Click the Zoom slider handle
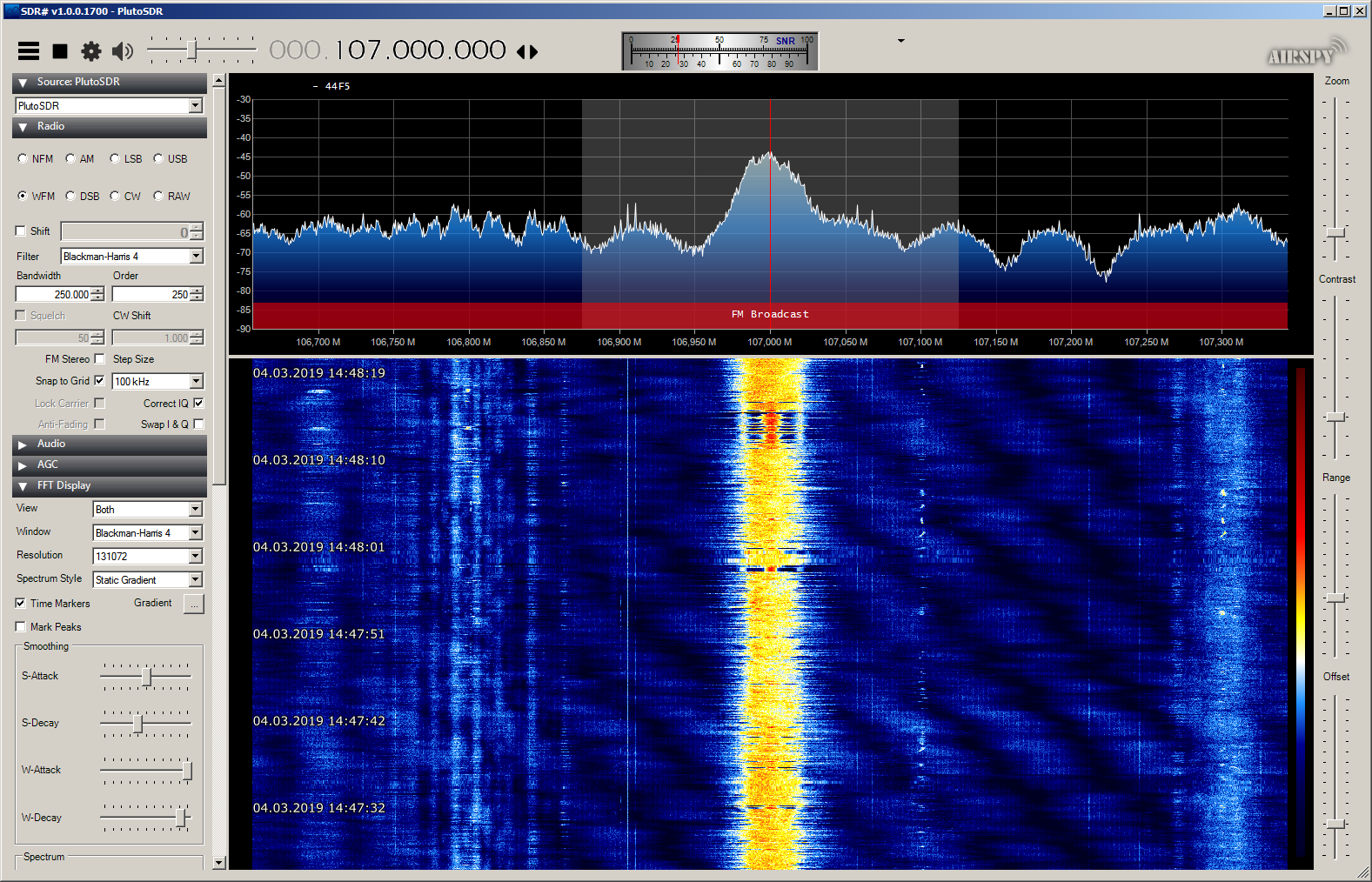This screenshot has width=1372, height=882. [x=1335, y=233]
